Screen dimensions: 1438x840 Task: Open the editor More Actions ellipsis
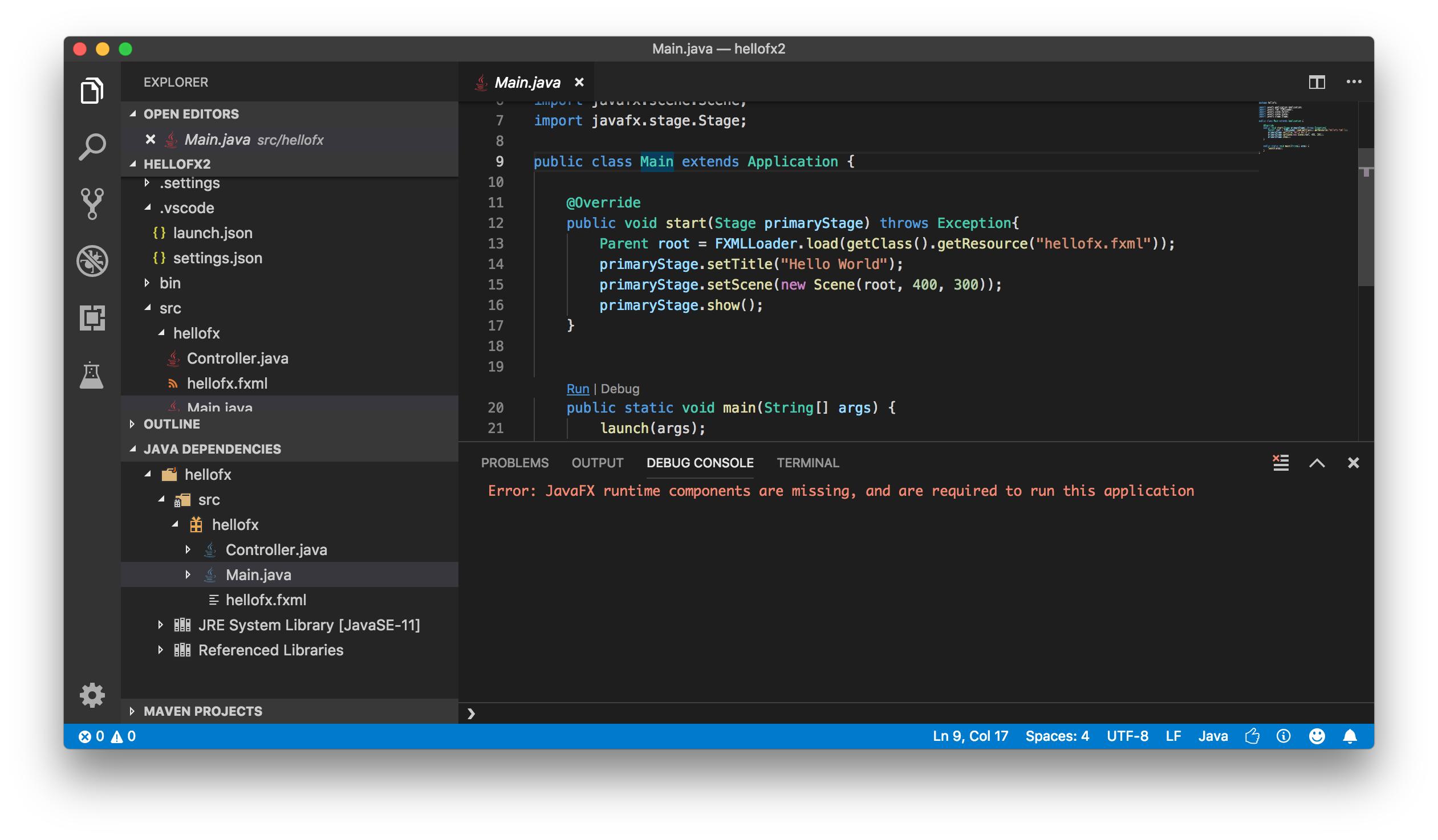[x=1354, y=82]
